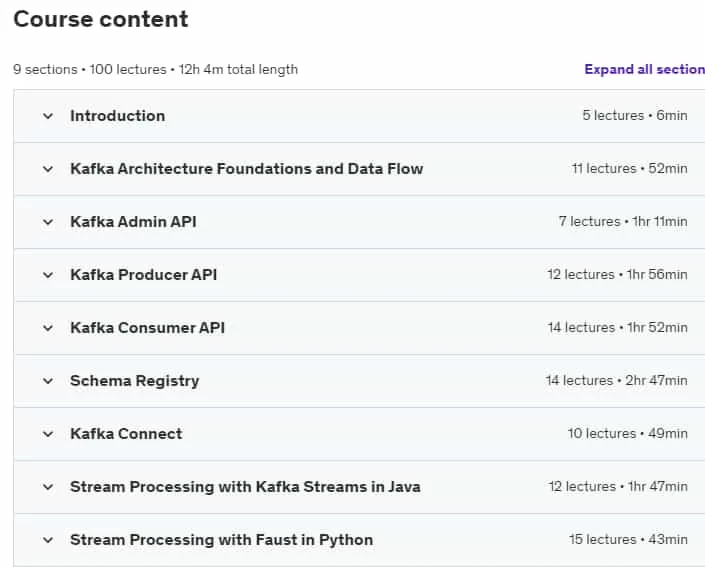Image resolution: width=705 pixels, height=567 pixels.
Task: Click the chevron next to Kafka Connect
Action: point(48,434)
